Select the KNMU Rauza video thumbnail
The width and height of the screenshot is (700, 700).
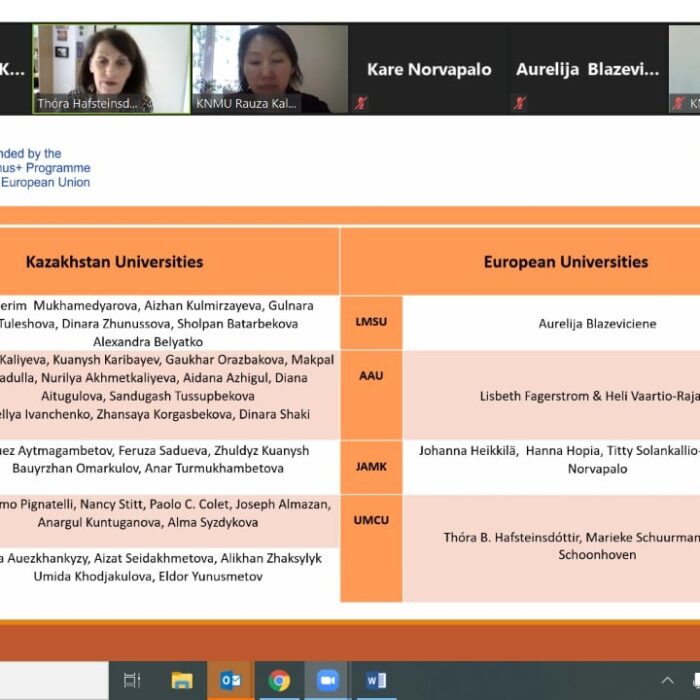pyautogui.click(x=270, y=68)
